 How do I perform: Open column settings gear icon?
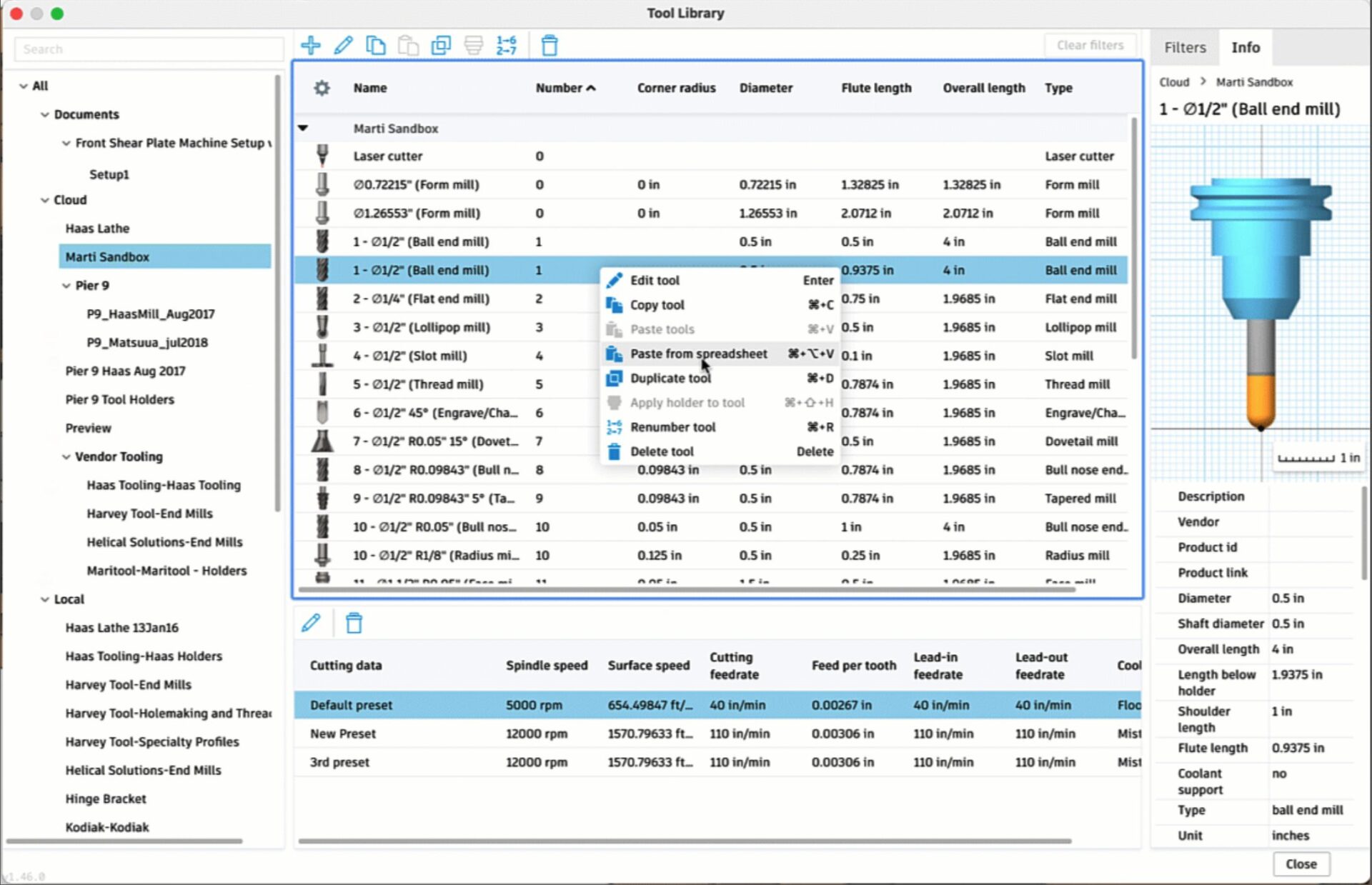click(322, 88)
